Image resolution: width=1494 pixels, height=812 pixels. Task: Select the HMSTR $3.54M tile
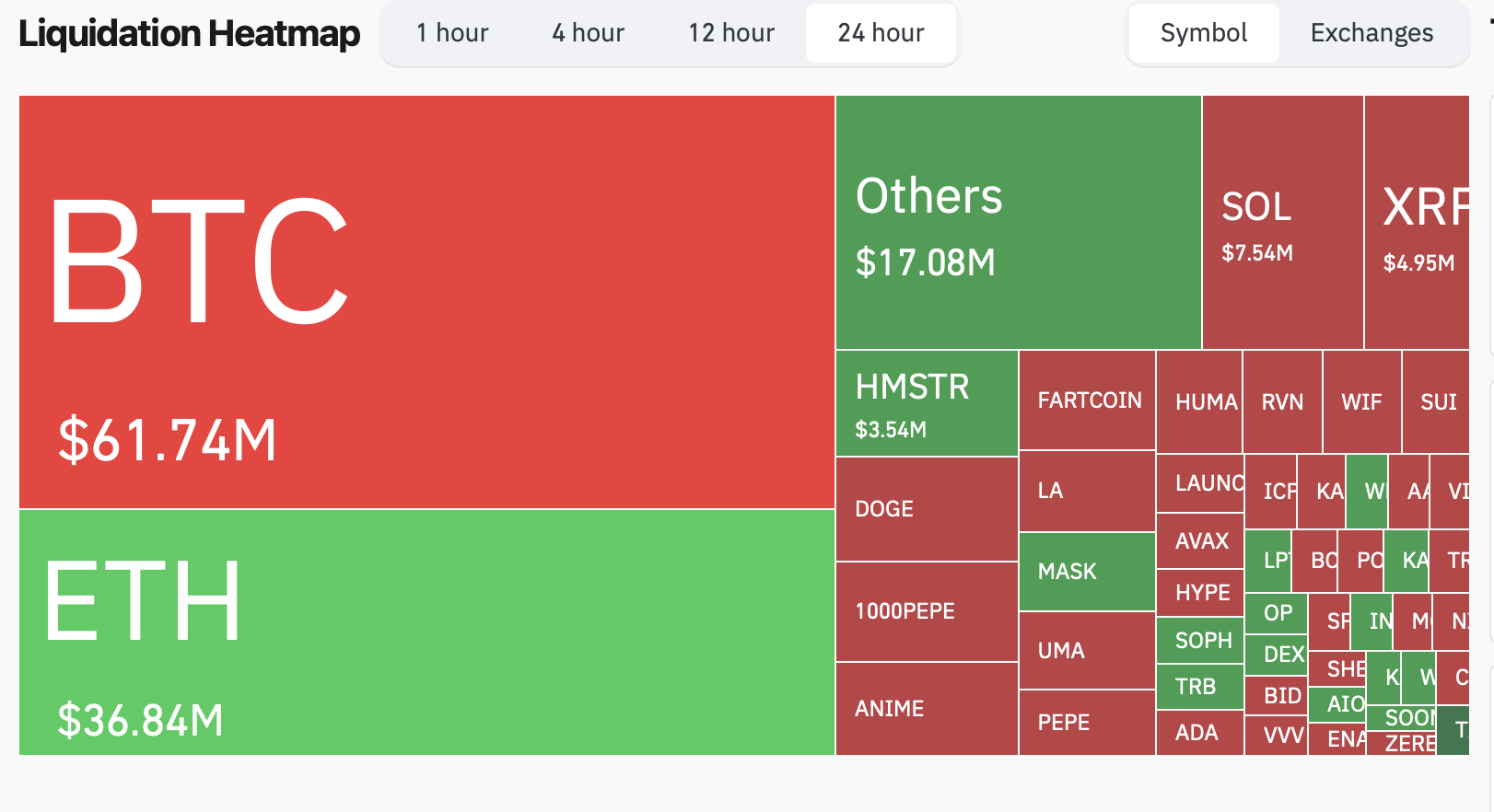click(x=927, y=403)
